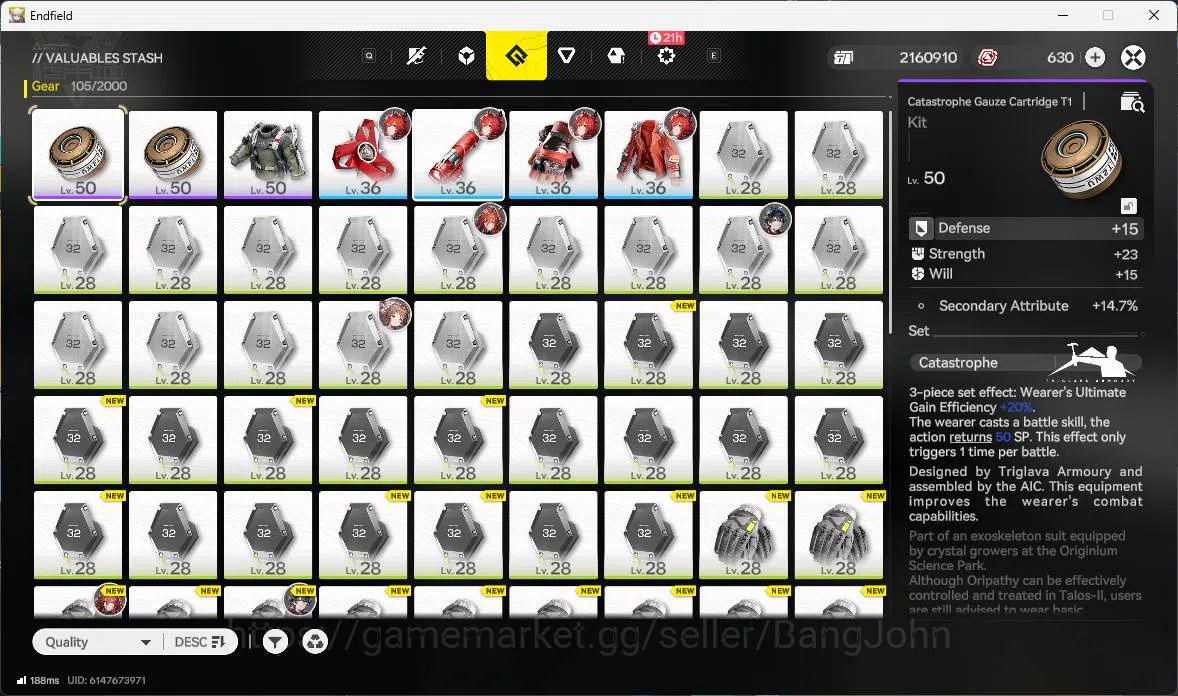The image size is (1178, 696).
Task: Click the Catastrophe set emblem icon
Action: pos(1094,362)
